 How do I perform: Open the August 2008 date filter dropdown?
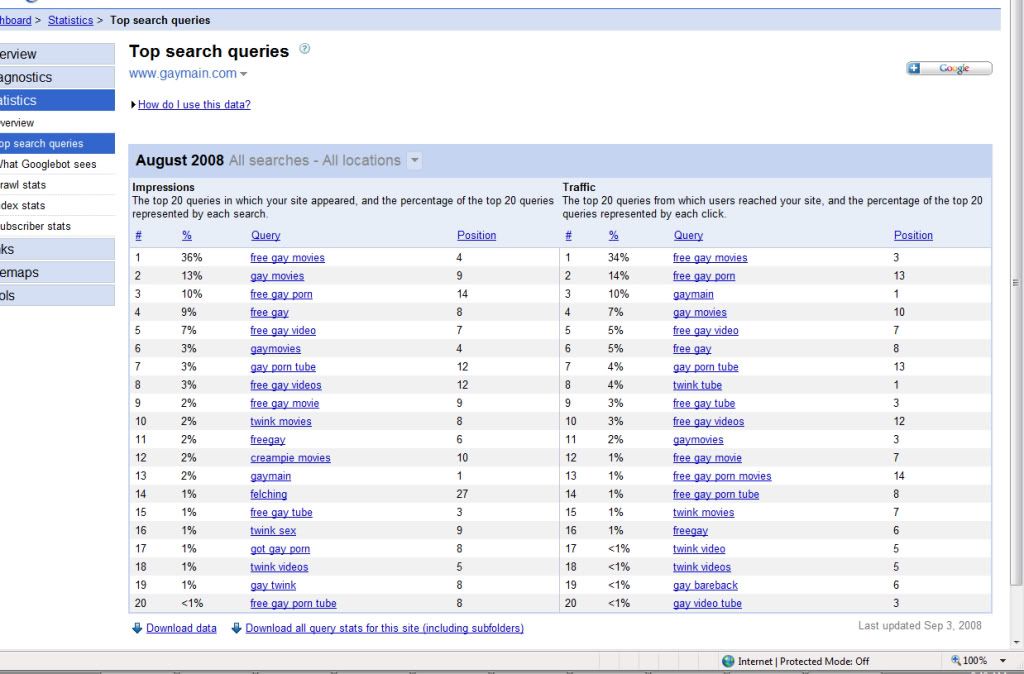415,161
